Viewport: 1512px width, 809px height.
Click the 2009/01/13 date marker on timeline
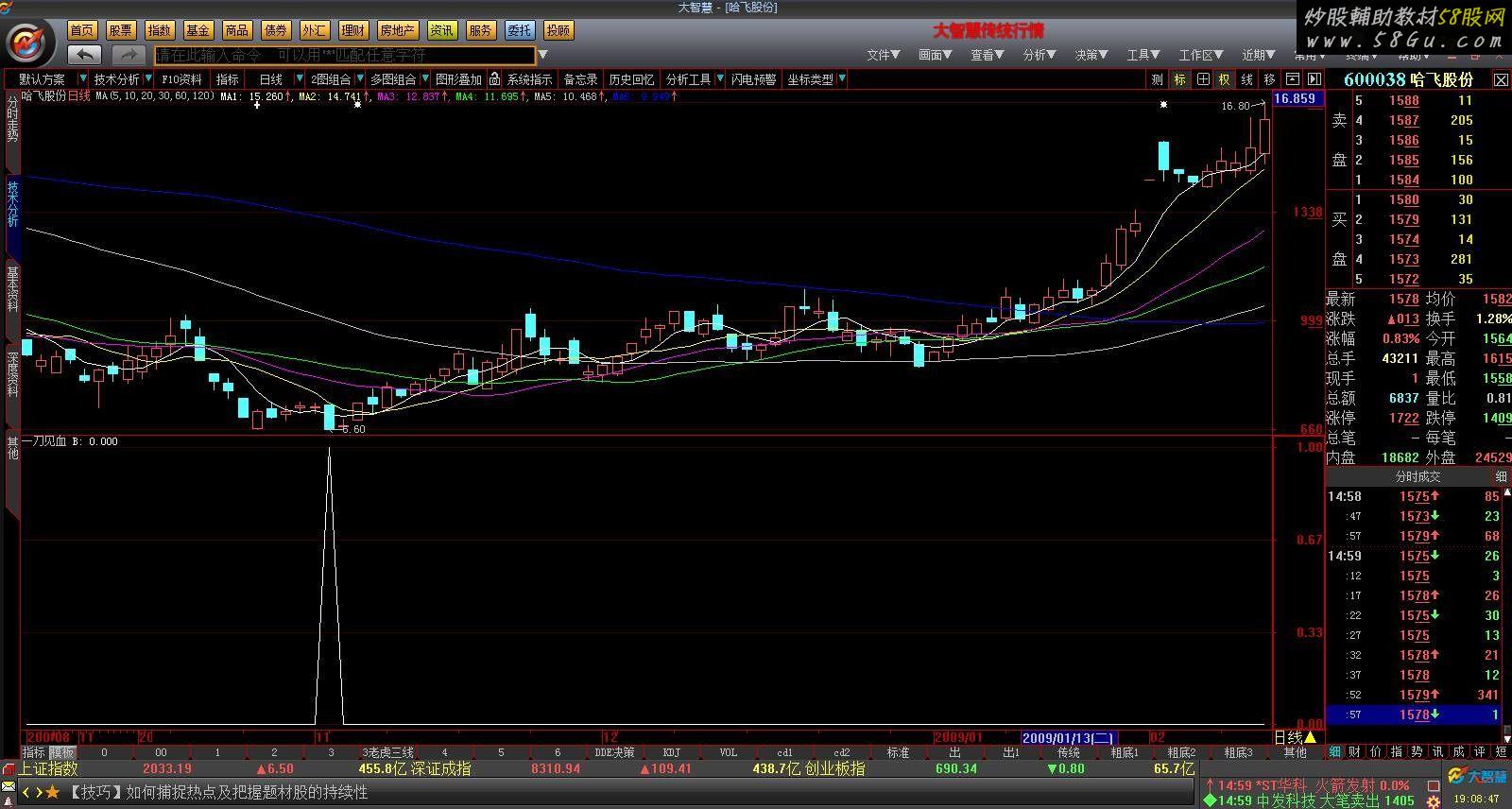pyautogui.click(x=1068, y=737)
